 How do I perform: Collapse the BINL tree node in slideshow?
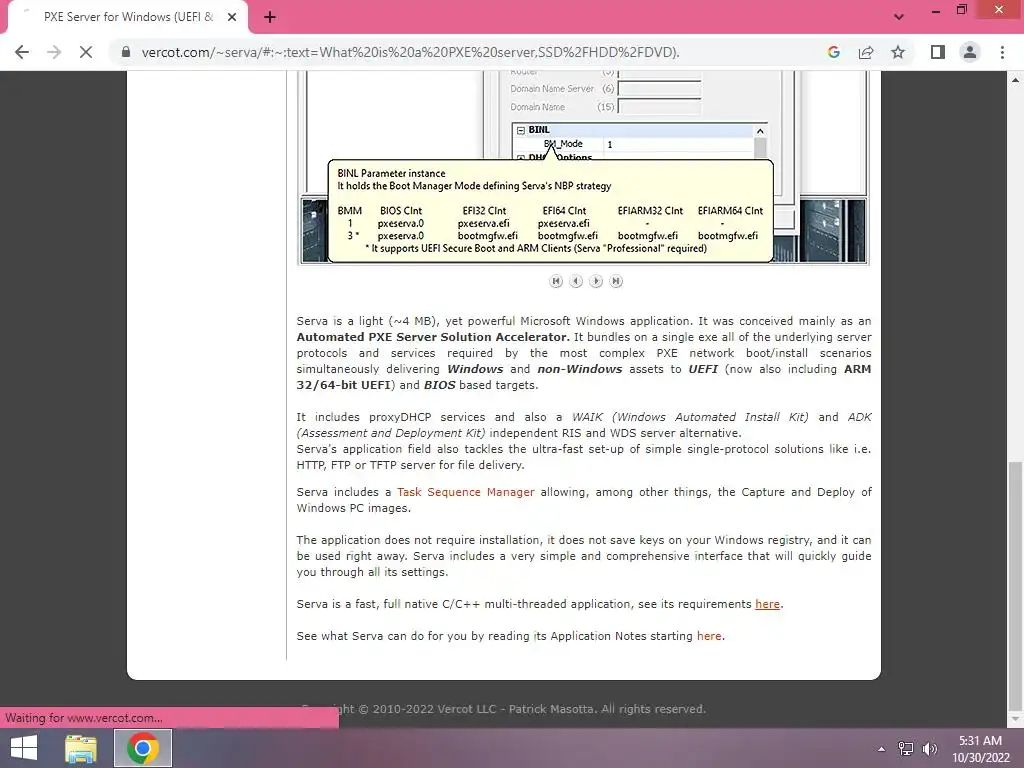520,130
